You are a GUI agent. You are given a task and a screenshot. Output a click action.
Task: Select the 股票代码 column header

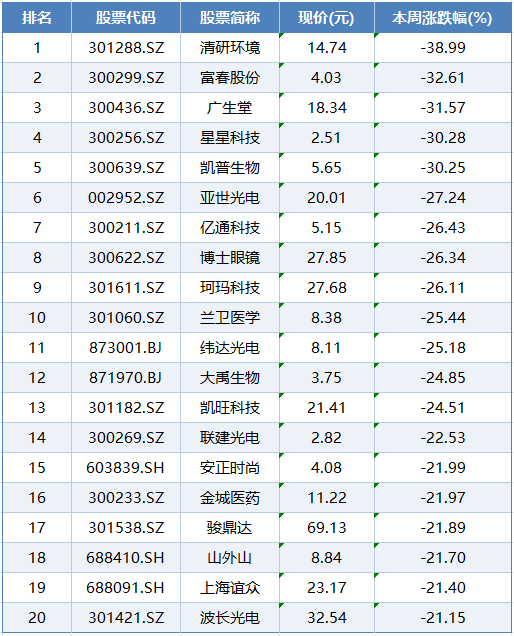[x=126, y=17]
